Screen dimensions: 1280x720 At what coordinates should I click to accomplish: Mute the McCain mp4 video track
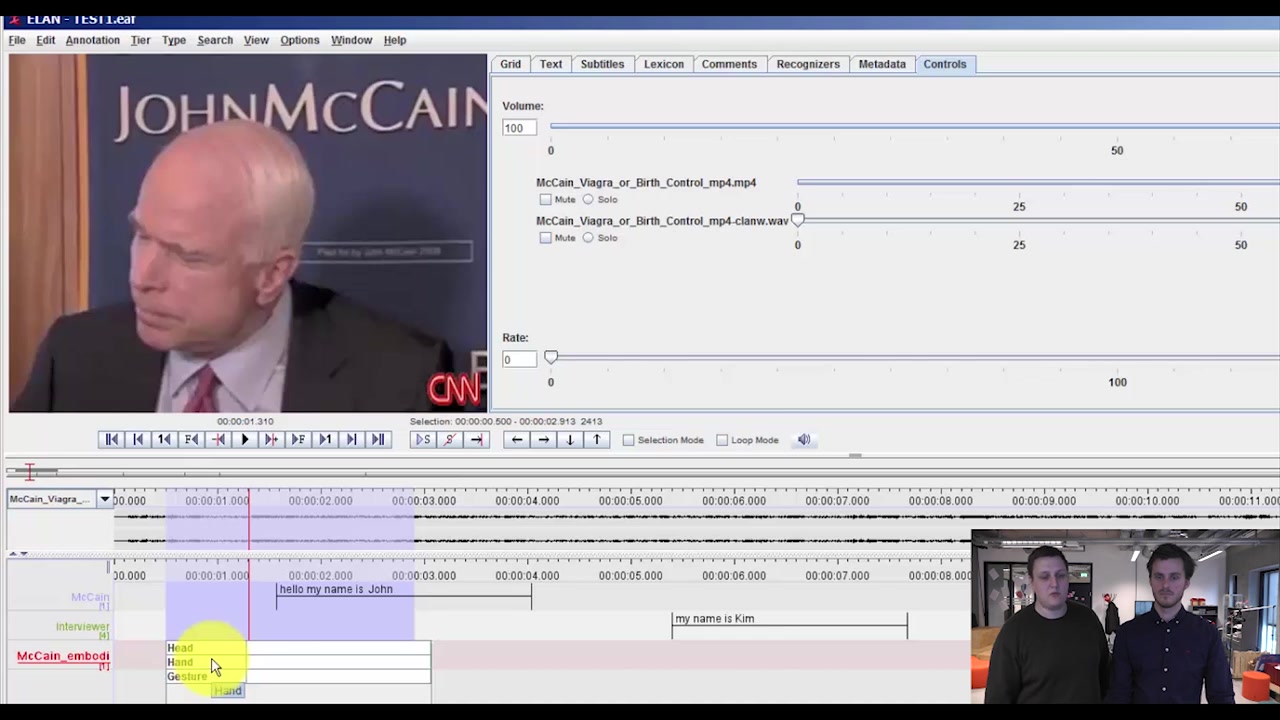(546, 199)
